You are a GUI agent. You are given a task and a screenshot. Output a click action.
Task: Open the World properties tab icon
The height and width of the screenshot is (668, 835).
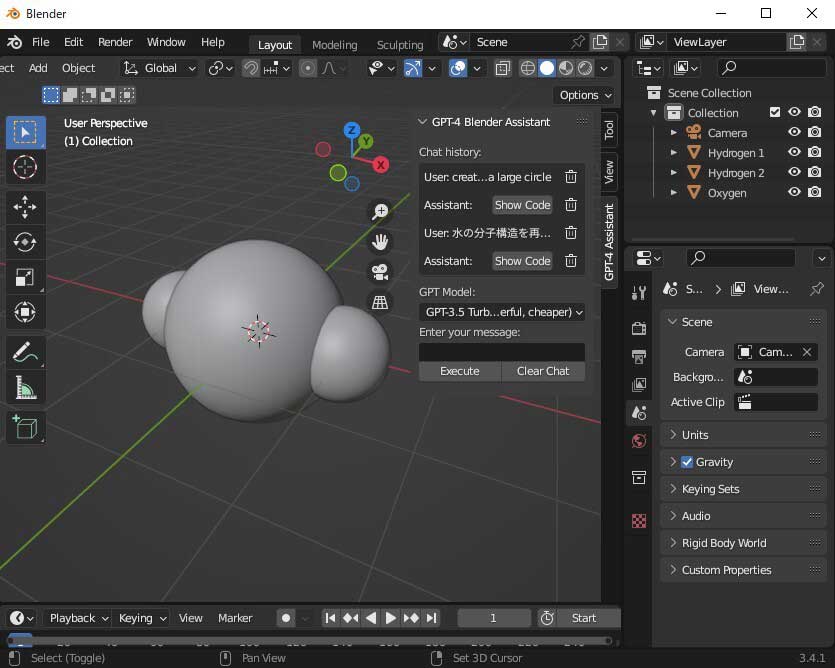[x=639, y=441]
